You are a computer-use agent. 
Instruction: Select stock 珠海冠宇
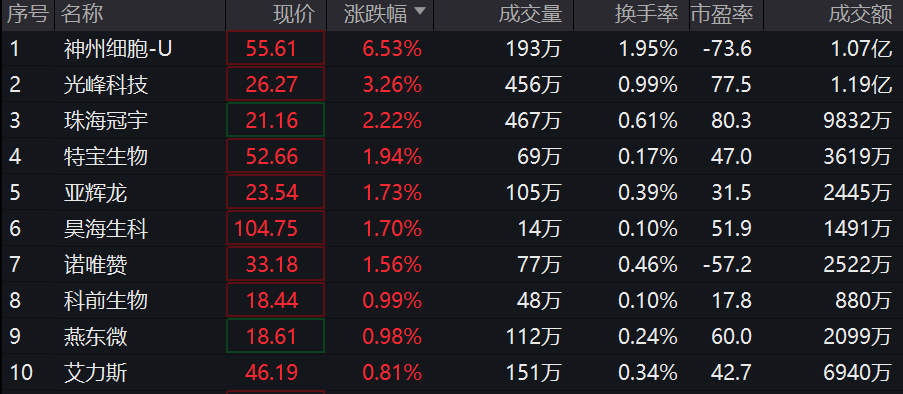coord(106,120)
